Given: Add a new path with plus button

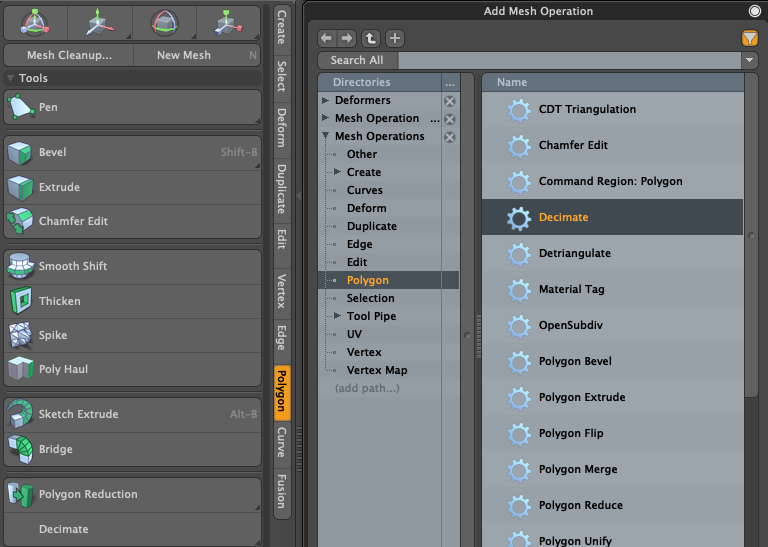Looking at the screenshot, I should pos(395,38).
